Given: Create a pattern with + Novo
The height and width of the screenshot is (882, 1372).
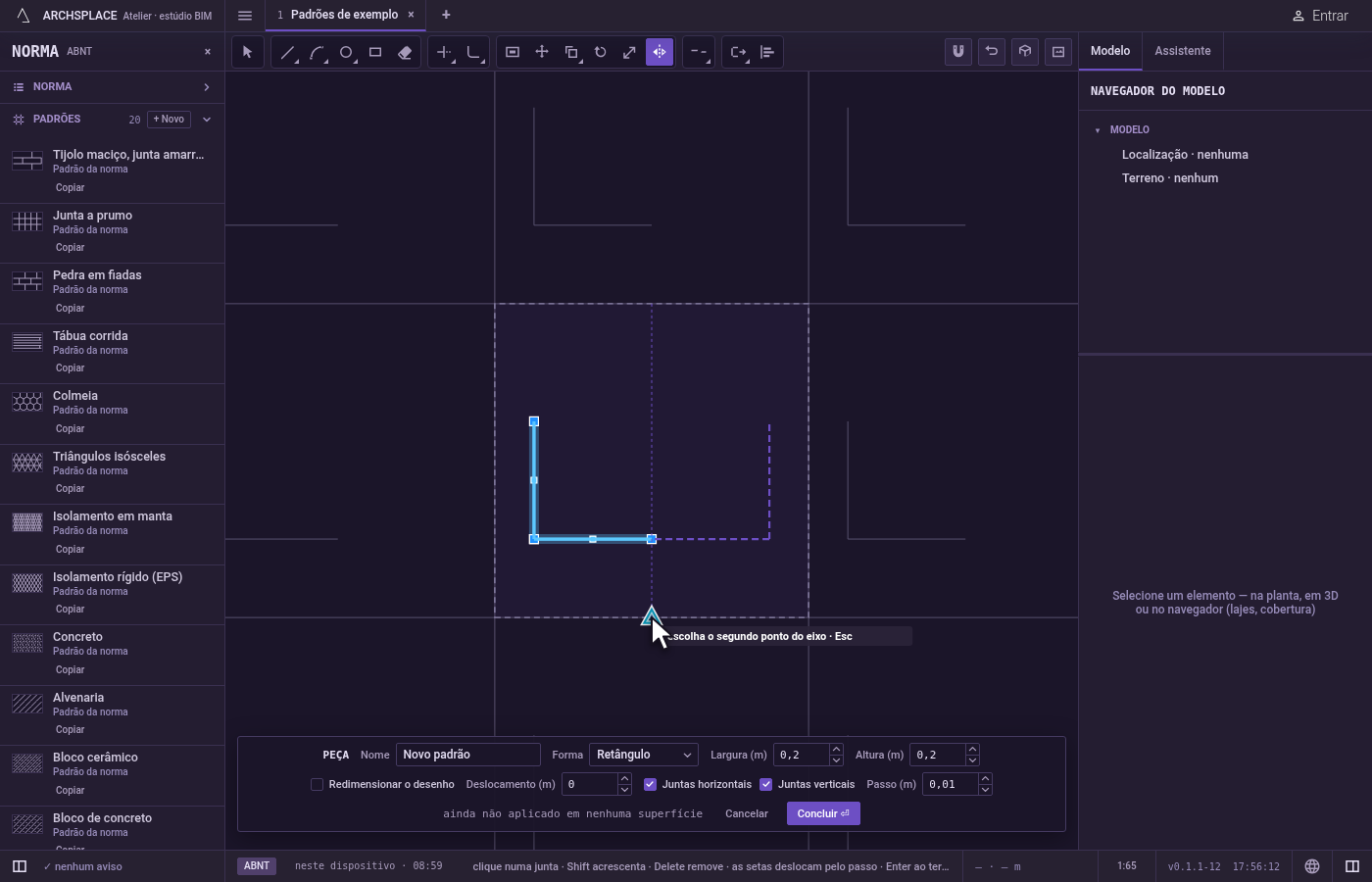Looking at the screenshot, I should [x=169, y=120].
